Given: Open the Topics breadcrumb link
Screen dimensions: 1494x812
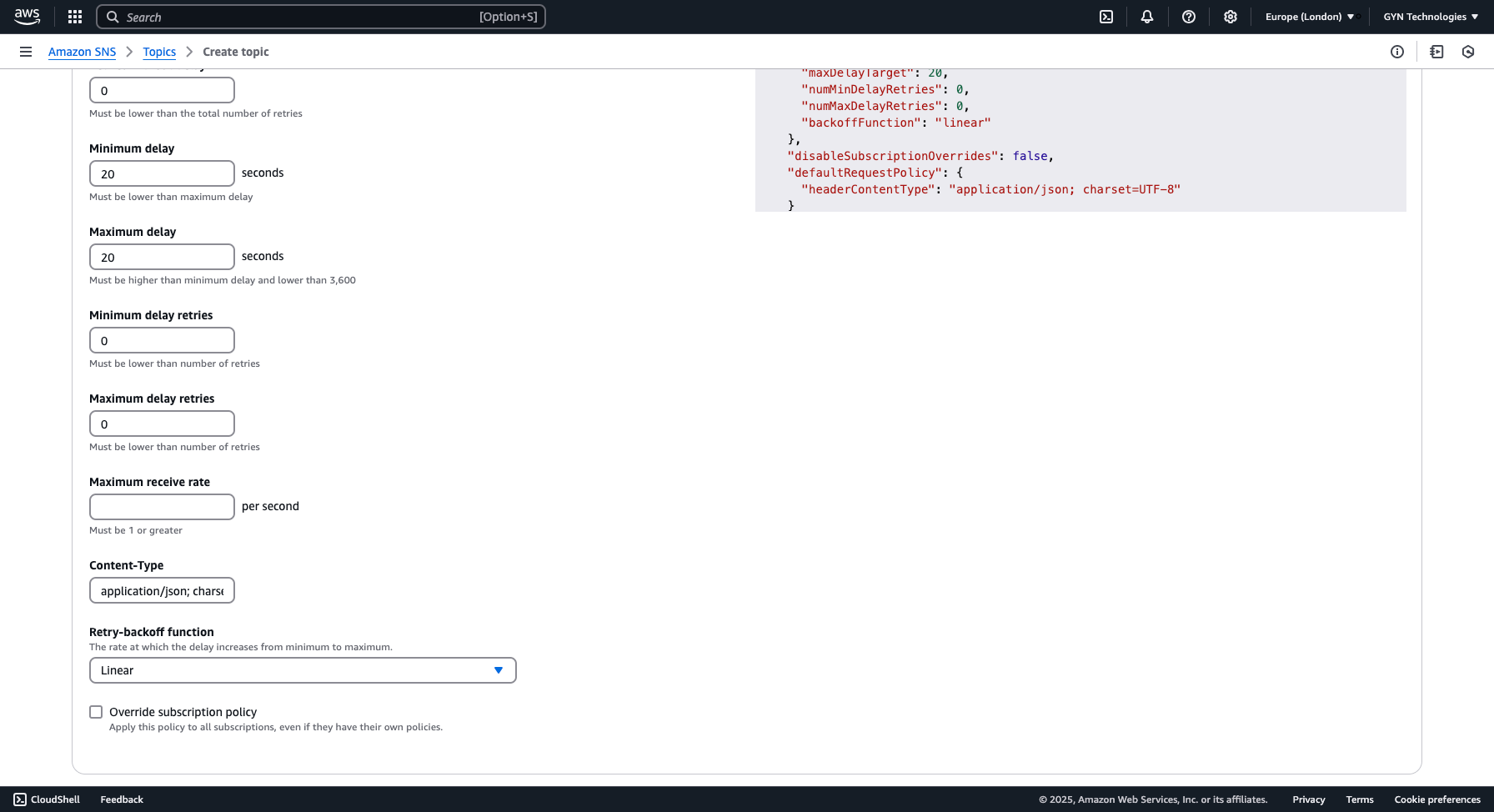Looking at the screenshot, I should pos(159,52).
